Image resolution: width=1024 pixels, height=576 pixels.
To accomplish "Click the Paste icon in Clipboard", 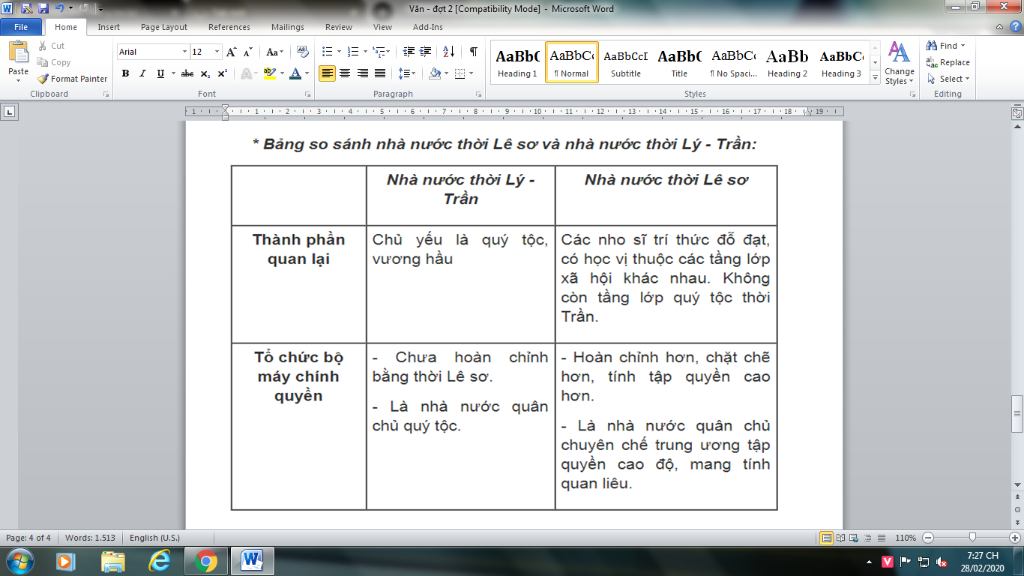I will [18, 52].
